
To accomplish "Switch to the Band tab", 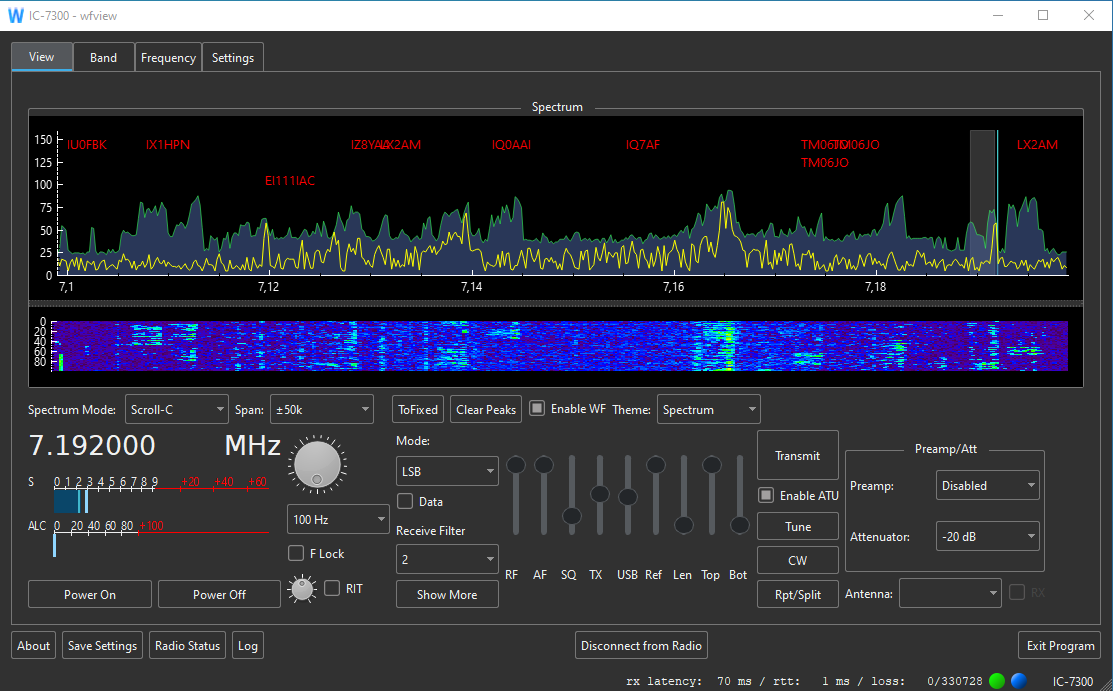I will pyautogui.click(x=103, y=57).
